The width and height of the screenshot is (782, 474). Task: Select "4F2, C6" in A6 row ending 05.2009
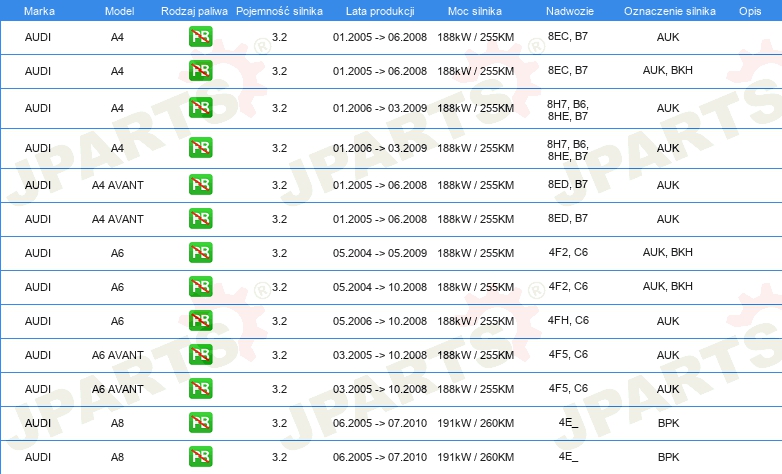[x=568, y=252]
